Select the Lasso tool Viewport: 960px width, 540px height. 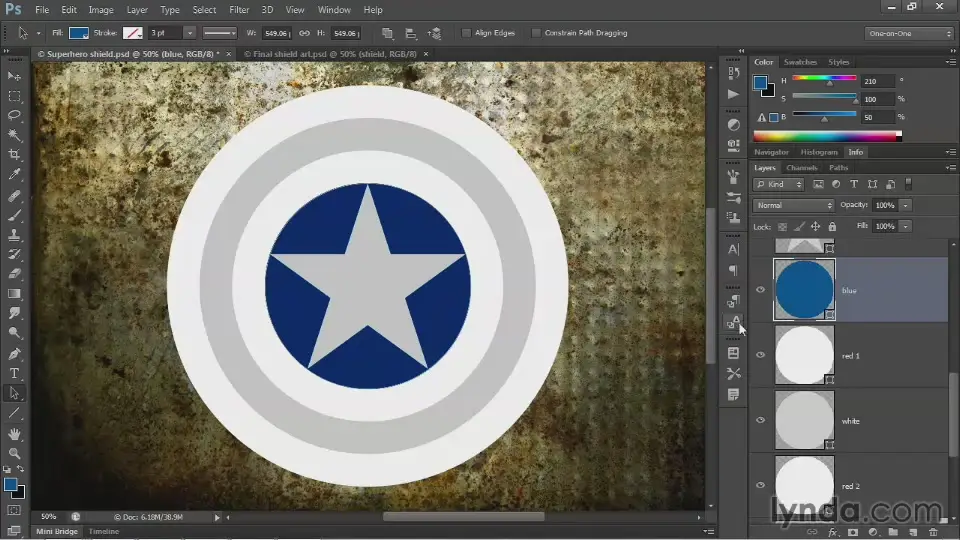(x=15, y=115)
